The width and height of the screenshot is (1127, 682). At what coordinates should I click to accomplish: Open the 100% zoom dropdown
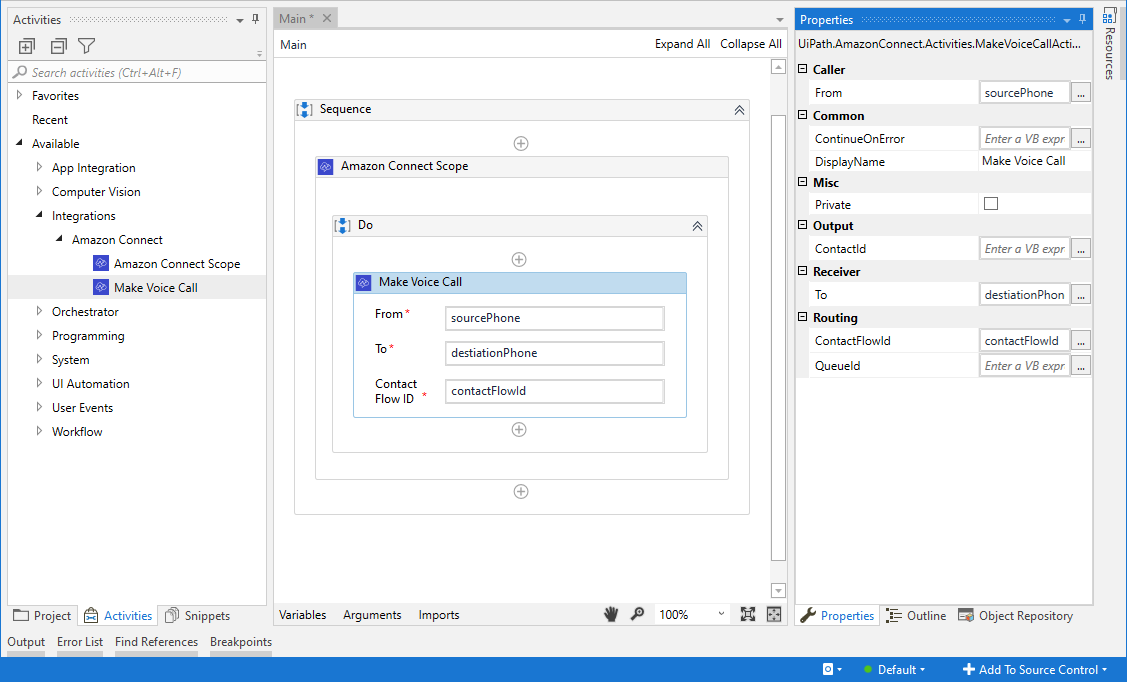click(691, 614)
